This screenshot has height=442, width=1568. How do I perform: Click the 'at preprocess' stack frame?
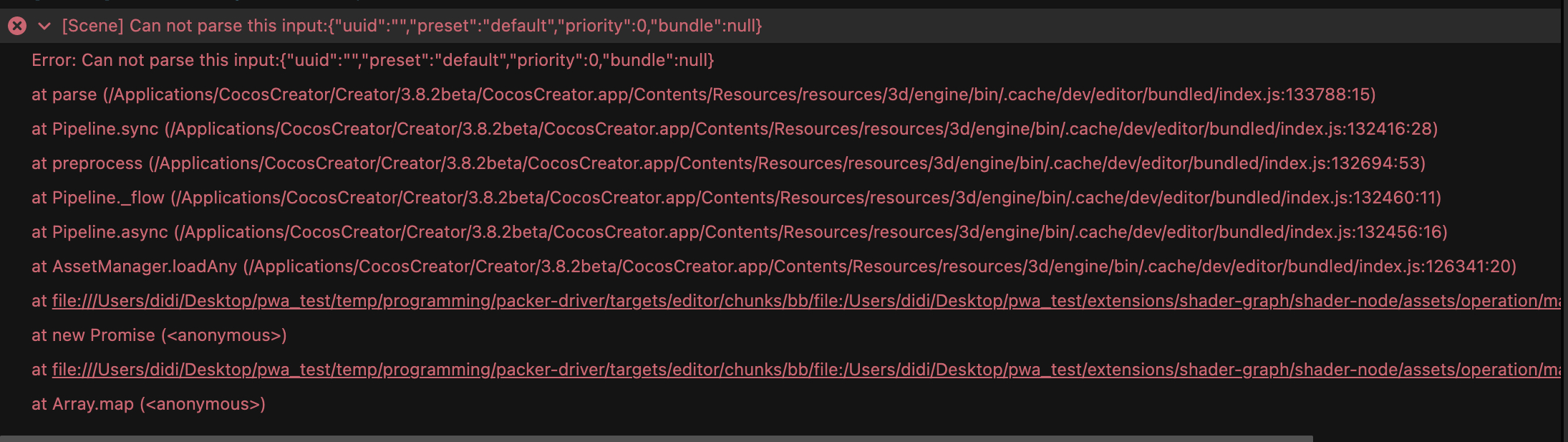[x=87, y=163]
